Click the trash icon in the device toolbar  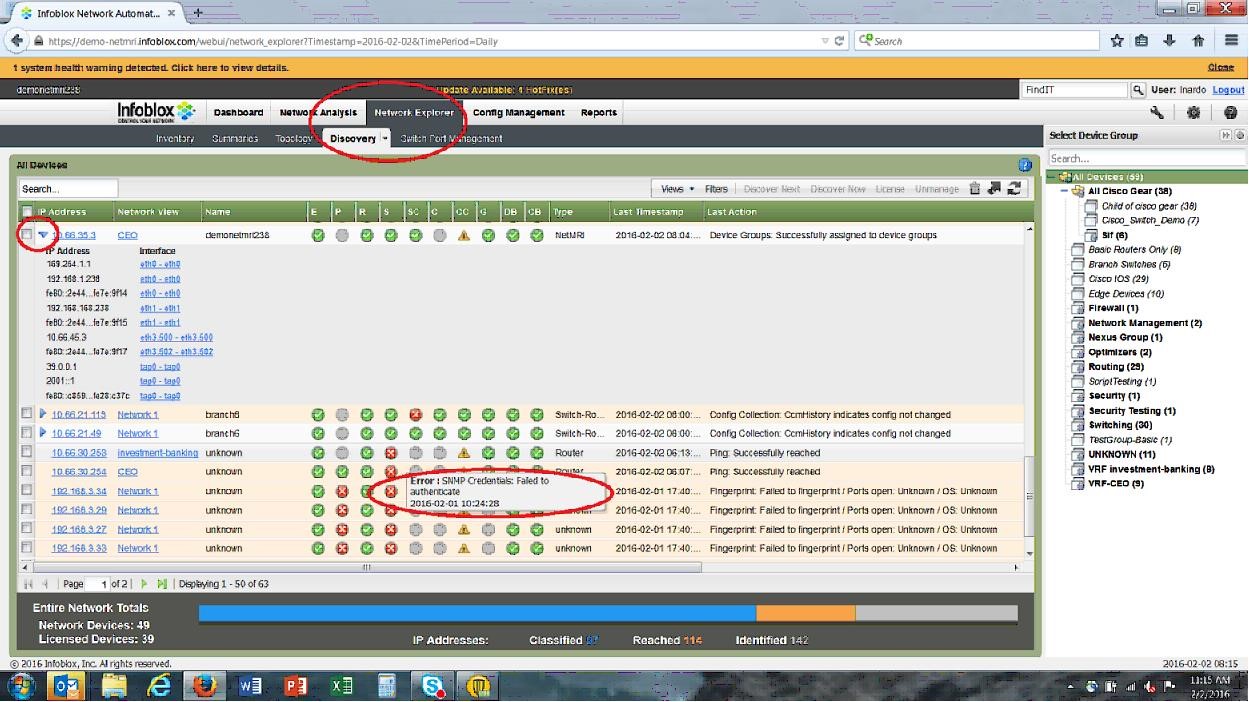click(x=975, y=188)
